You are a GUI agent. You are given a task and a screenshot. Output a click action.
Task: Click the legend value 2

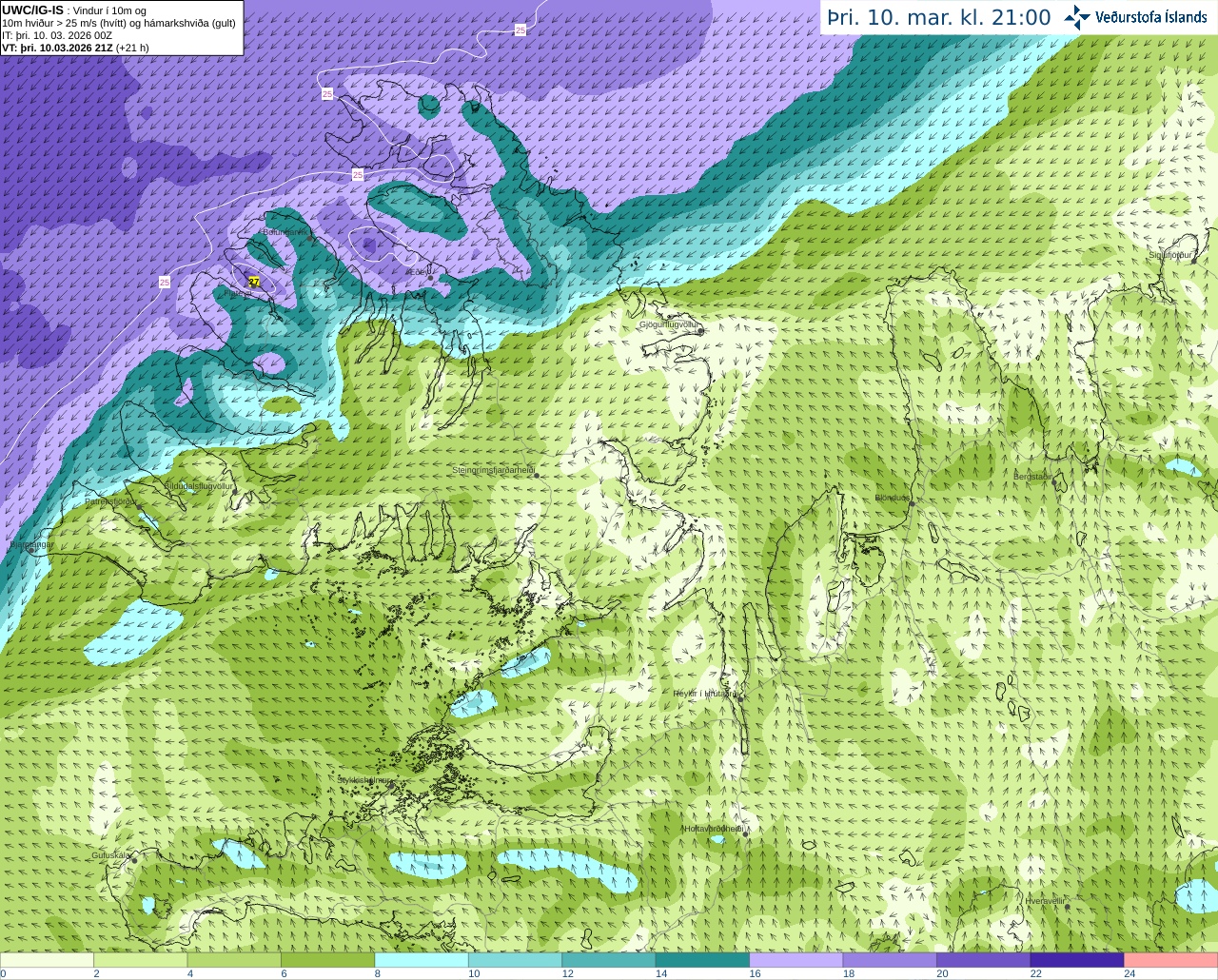[x=96, y=973]
